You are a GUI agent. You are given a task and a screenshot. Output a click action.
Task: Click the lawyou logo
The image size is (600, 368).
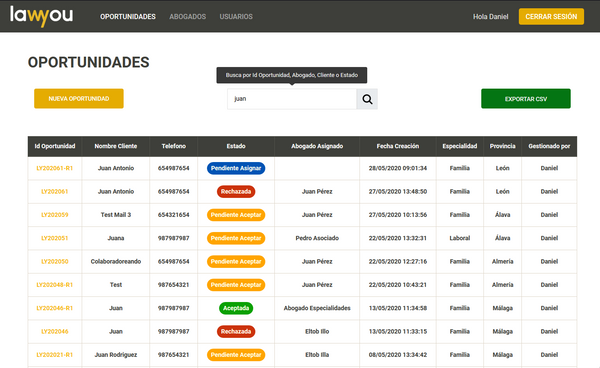[x=41, y=16]
